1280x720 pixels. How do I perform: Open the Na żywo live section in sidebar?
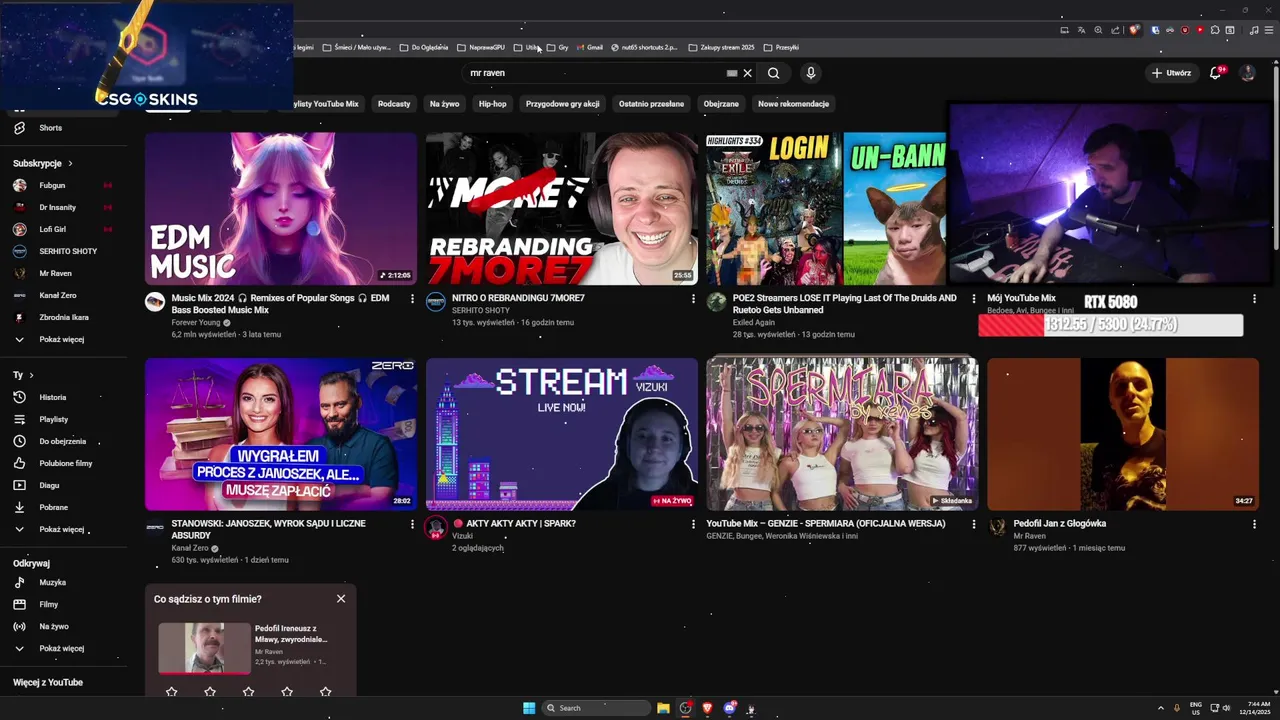[64, 626]
